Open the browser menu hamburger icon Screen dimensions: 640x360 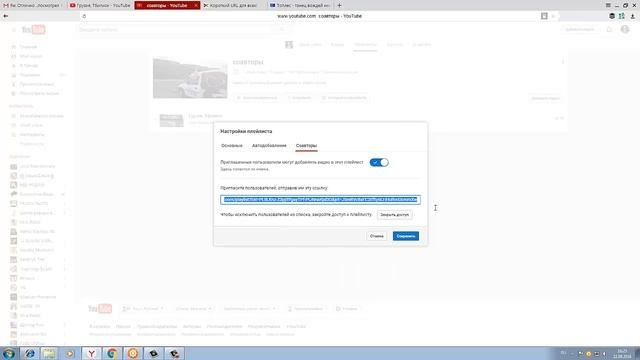click(x=608, y=5)
